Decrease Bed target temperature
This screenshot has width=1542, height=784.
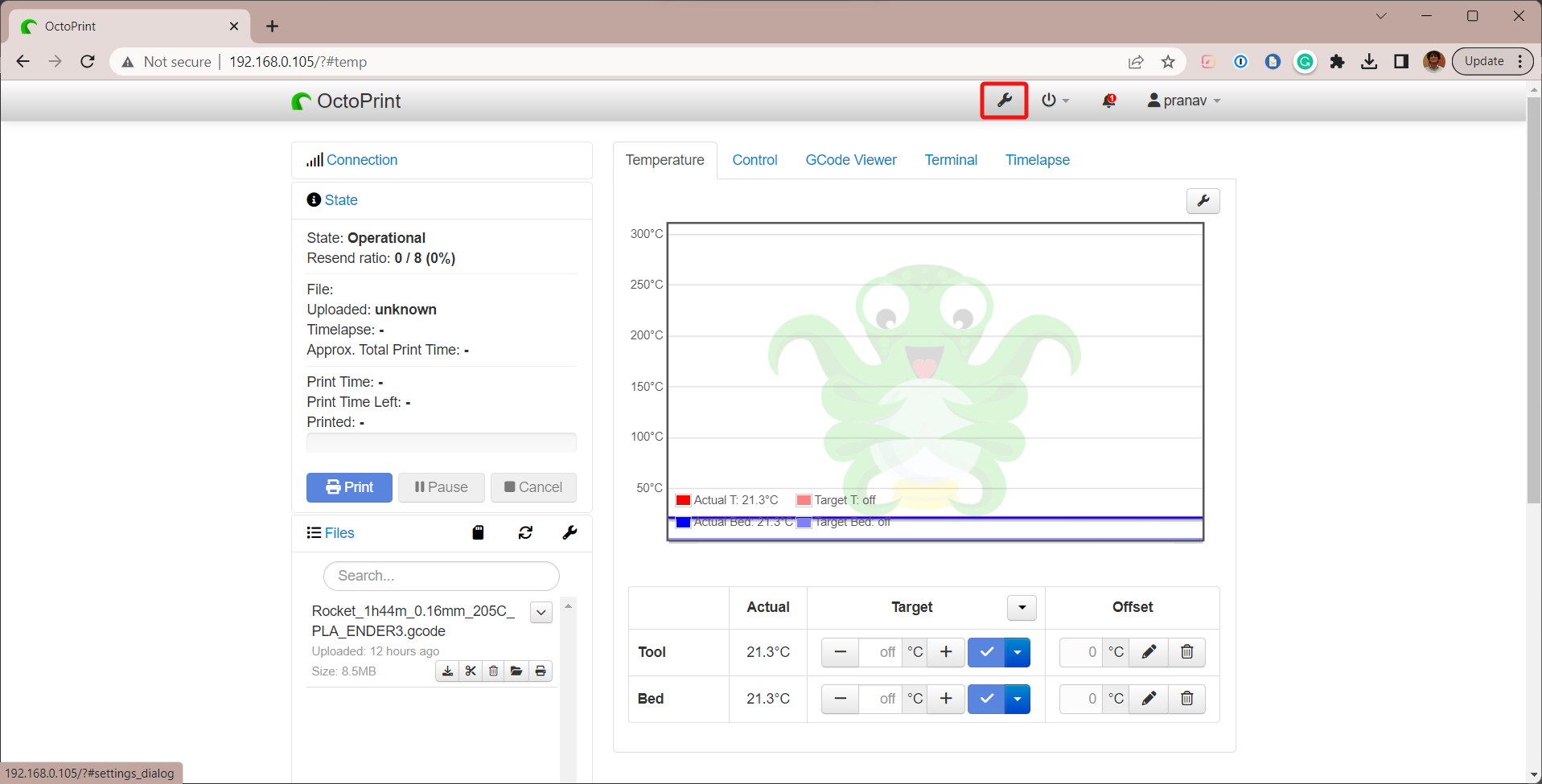(x=841, y=699)
